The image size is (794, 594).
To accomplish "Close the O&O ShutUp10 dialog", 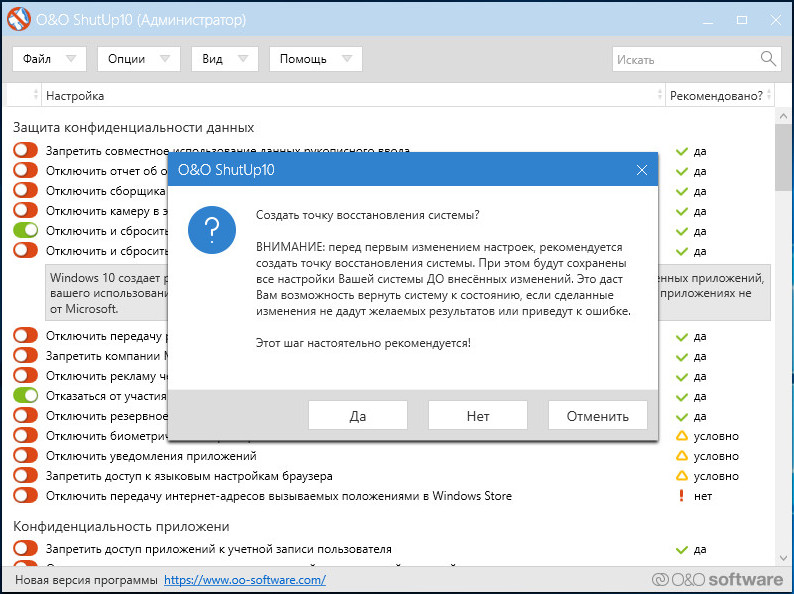I will click(642, 170).
